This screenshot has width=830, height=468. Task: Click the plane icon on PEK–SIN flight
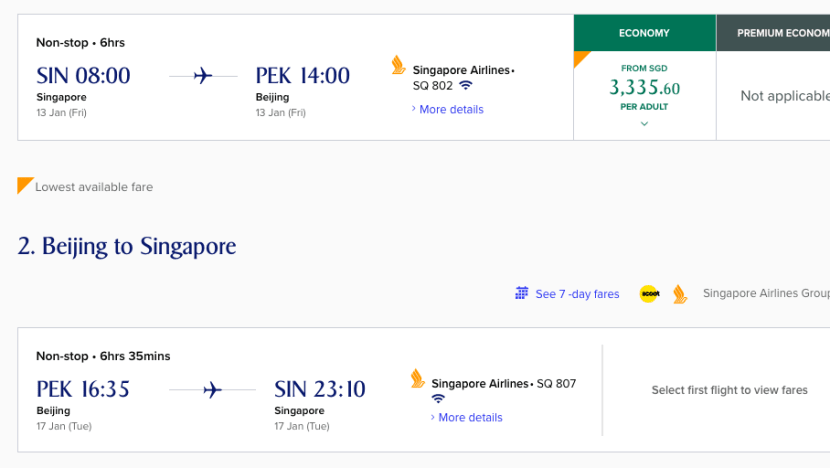pyautogui.click(x=212, y=389)
